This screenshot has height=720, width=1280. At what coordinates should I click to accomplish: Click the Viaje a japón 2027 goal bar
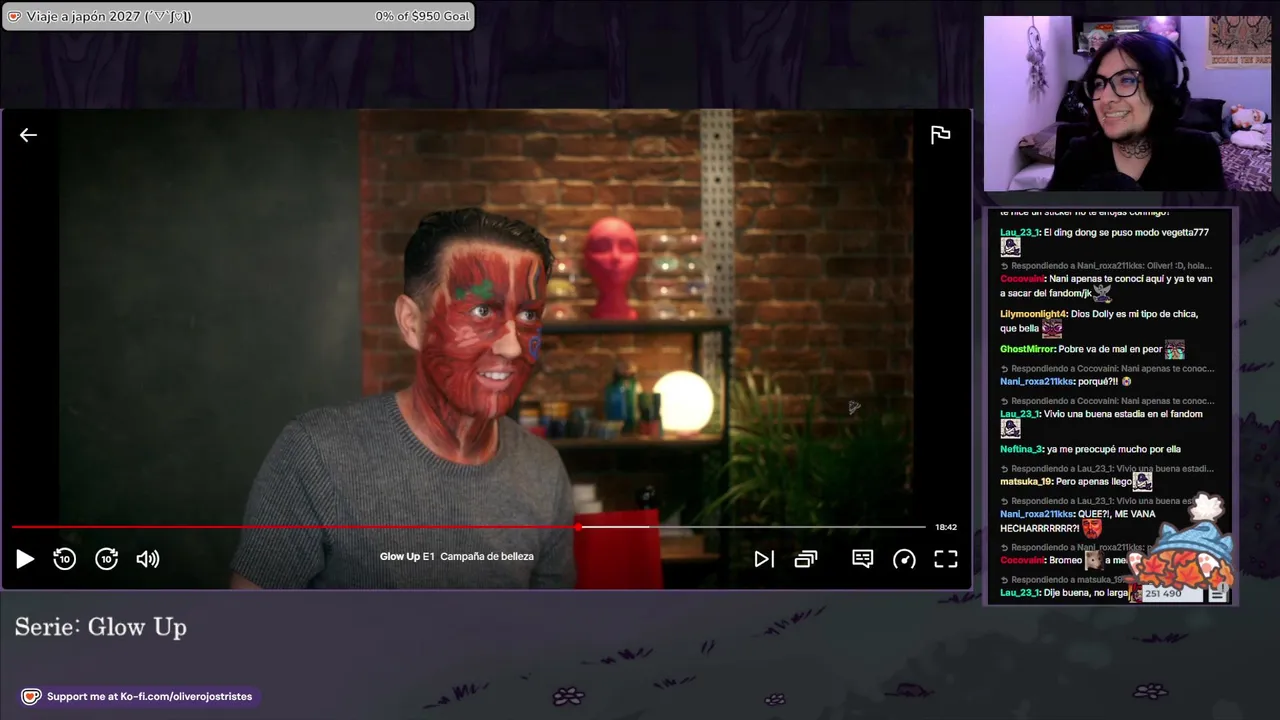[238, 16]
